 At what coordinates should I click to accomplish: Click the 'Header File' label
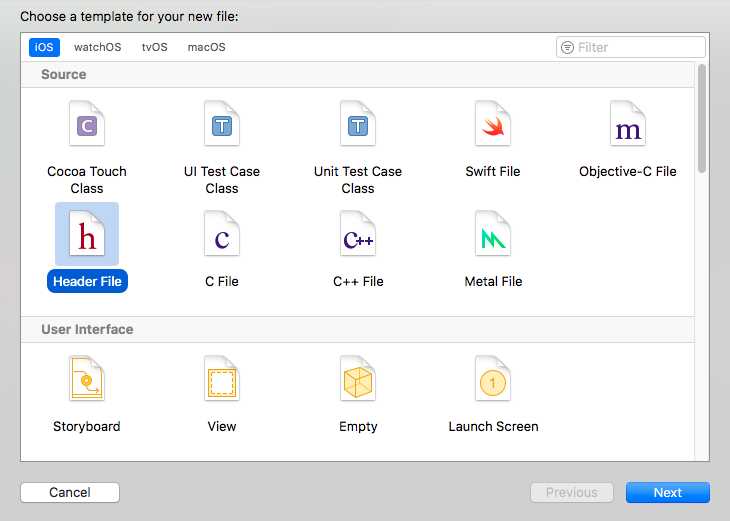point(87,281)
